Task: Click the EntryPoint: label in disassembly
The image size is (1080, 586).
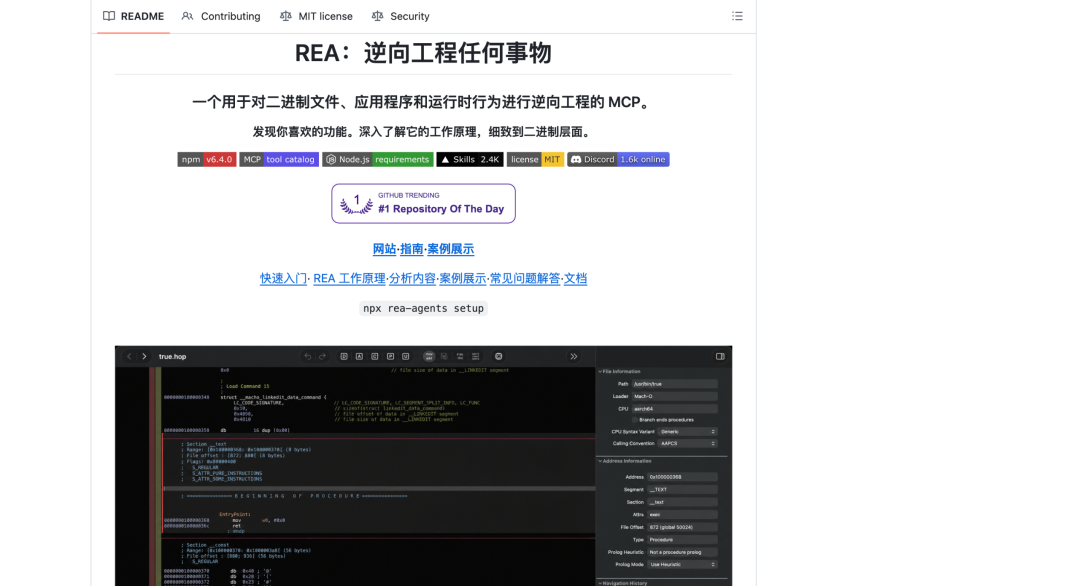Action: click(x=235, y=514)
